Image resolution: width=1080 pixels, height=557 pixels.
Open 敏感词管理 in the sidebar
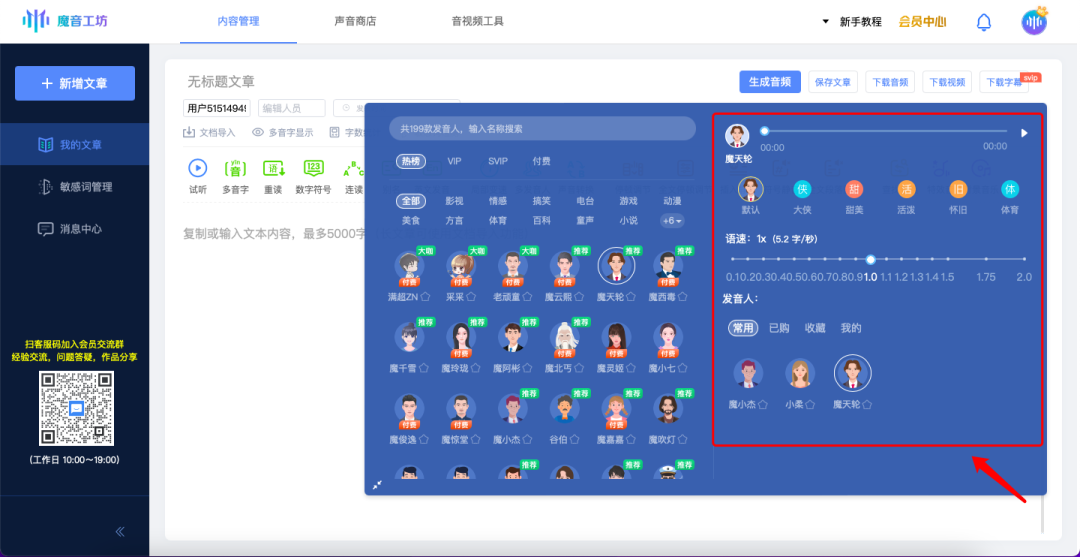point(75,187)
